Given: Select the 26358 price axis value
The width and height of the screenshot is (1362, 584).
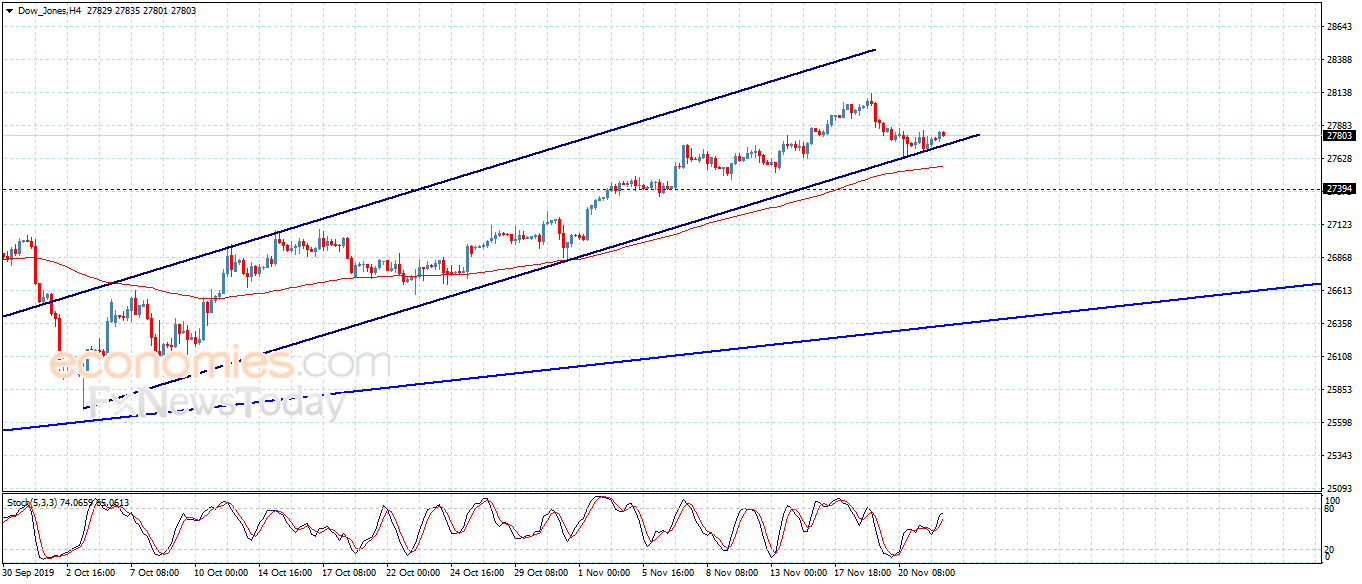Looking at the screenshot, I should 1340,324.
